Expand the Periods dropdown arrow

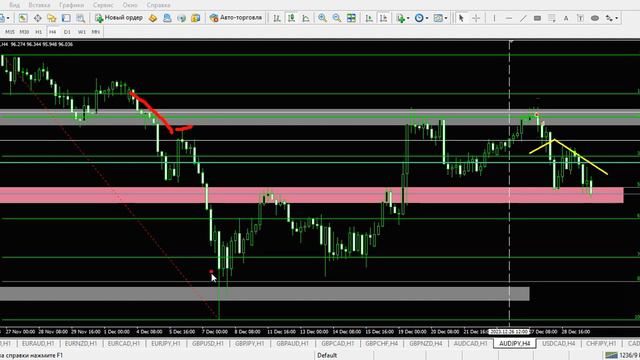427,18
